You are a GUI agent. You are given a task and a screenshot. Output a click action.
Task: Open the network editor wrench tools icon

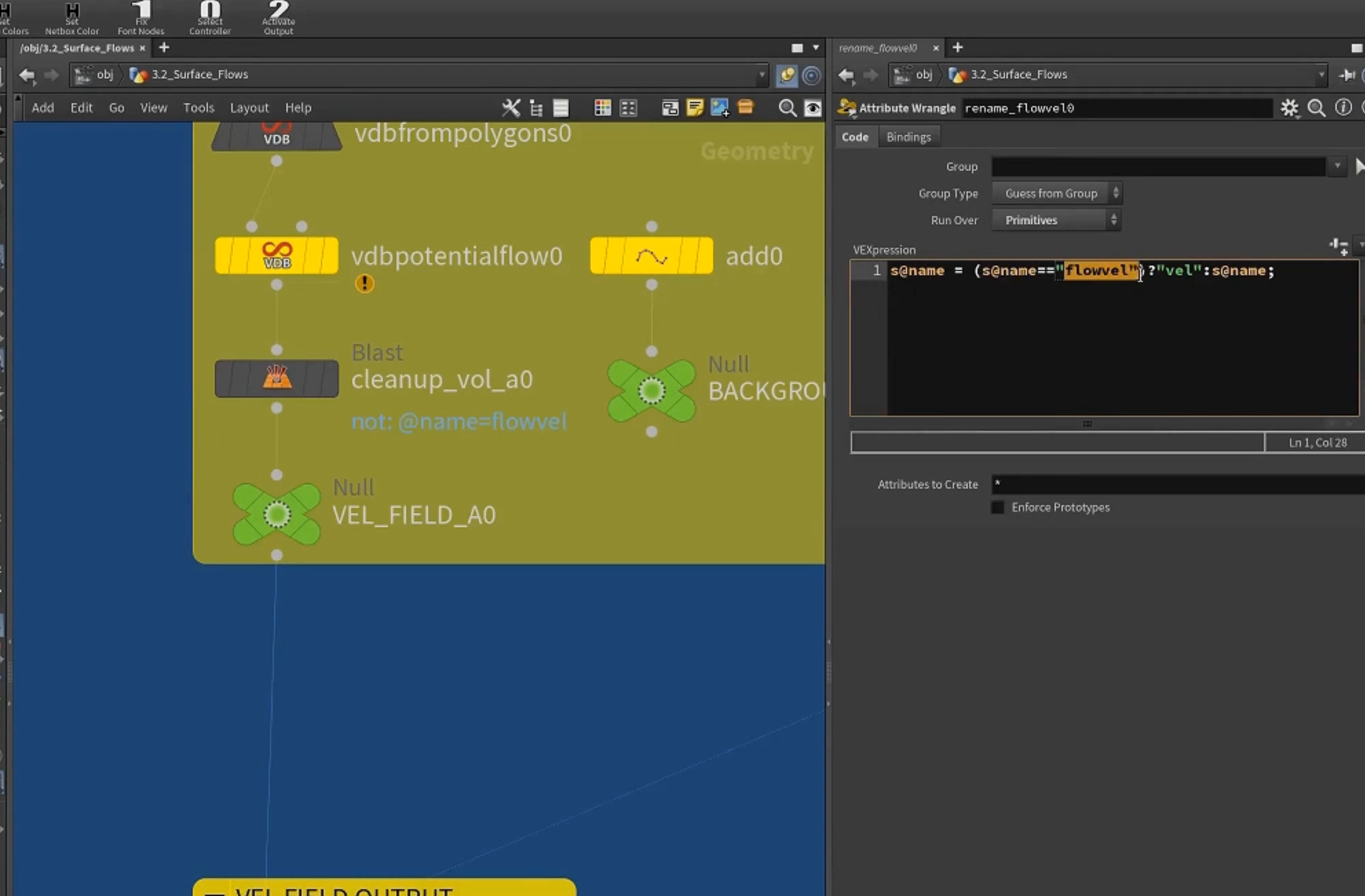tap(511, 108)
